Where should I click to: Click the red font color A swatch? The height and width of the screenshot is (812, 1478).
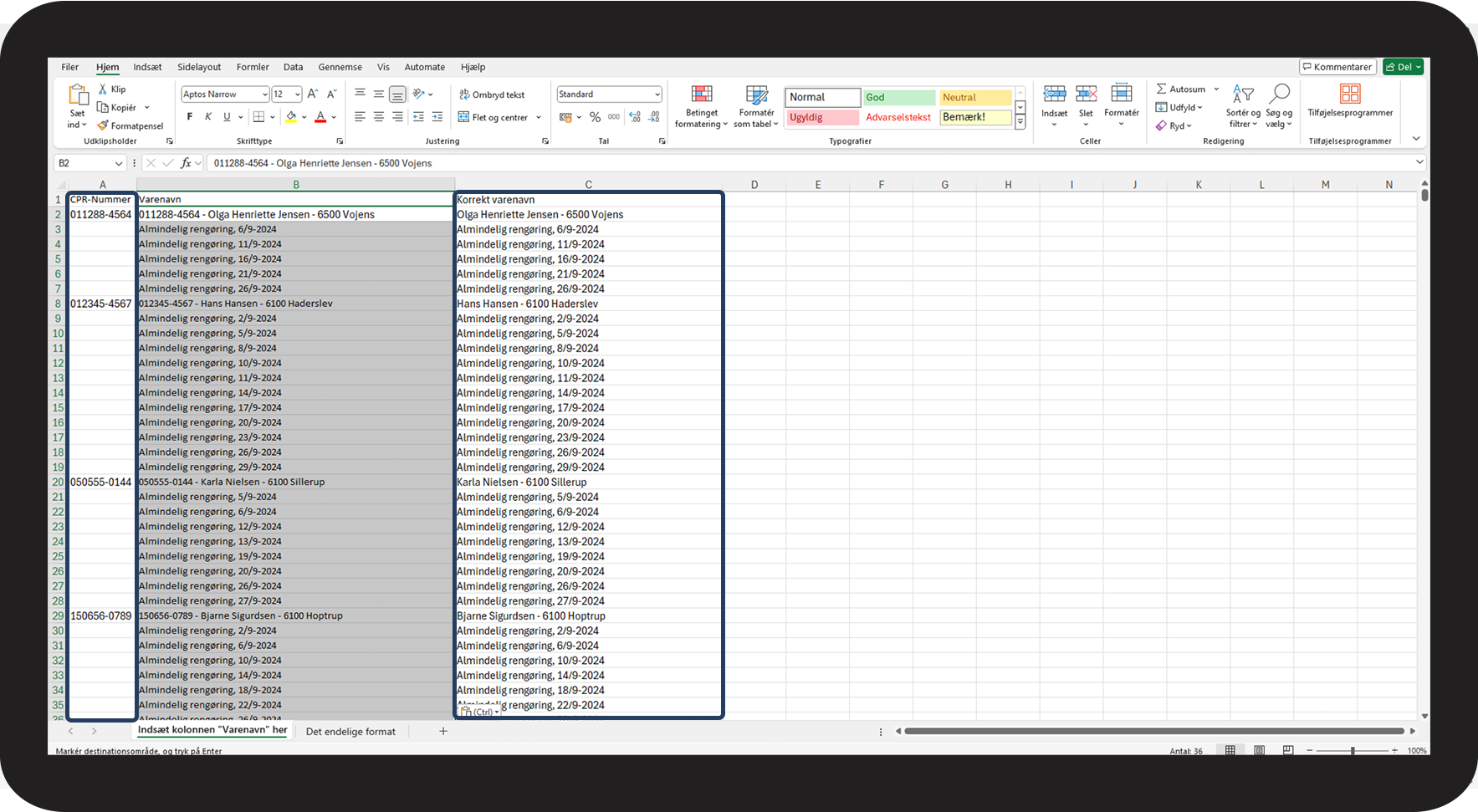(x=320, y=117)
